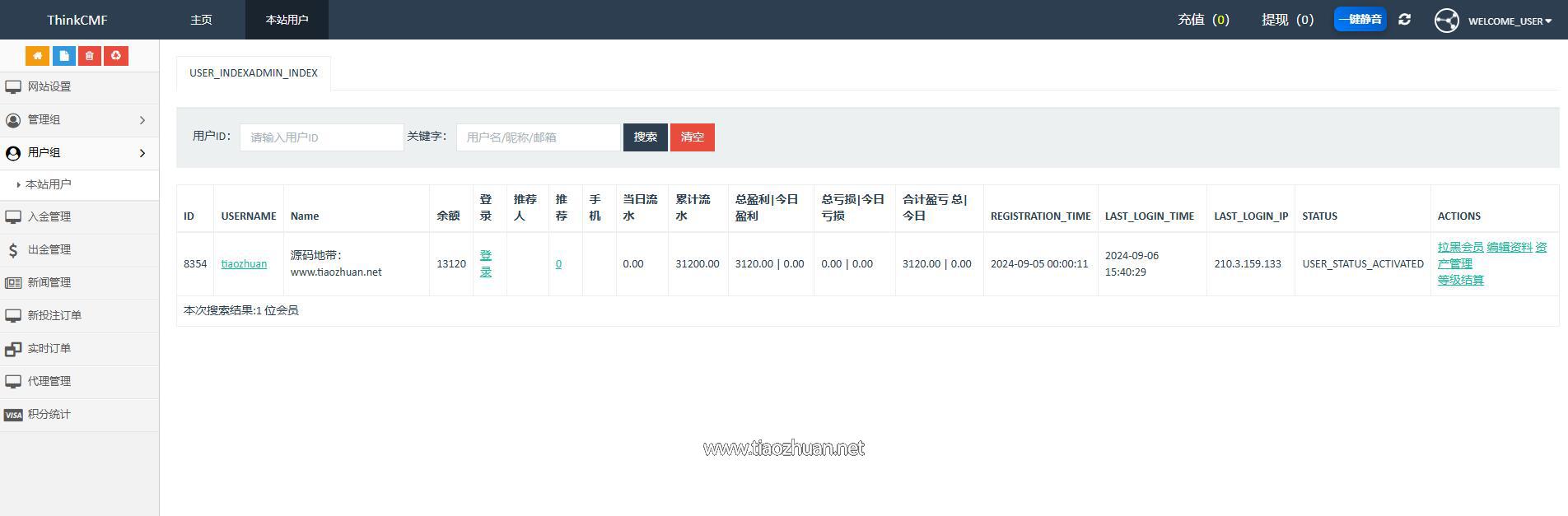Click the blue document icon button
The image size is (1568, 516).
[63, 56]
